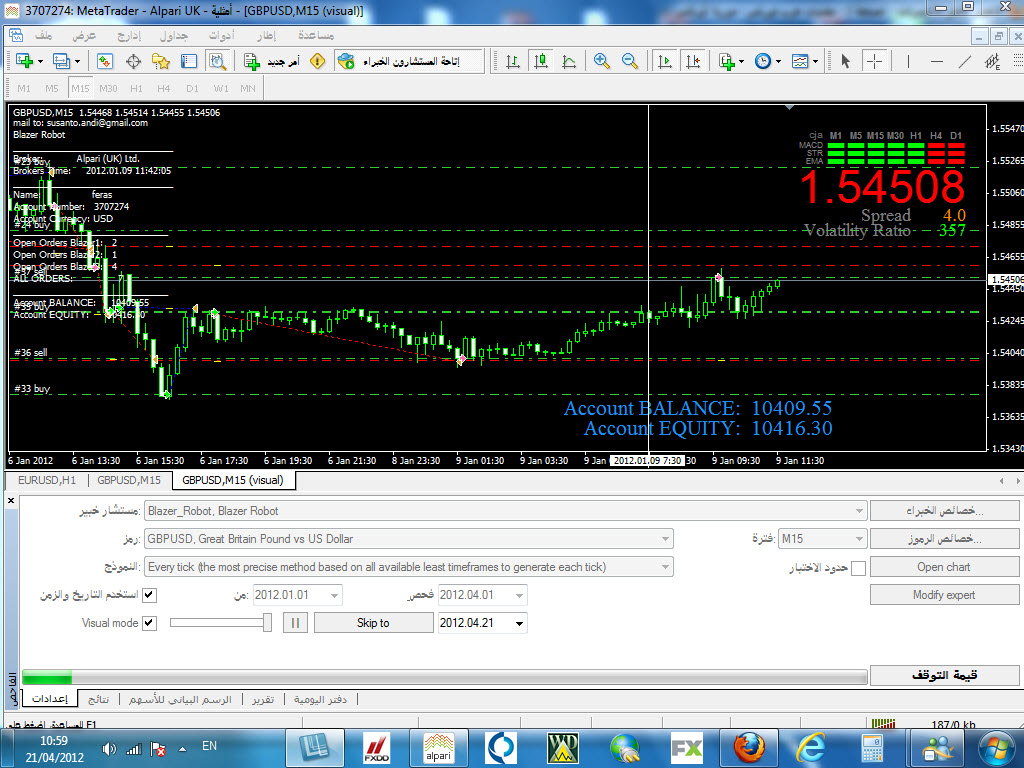Toggle the use date and time checkbox
Image resolution: width=1024 pixels, height=768 pixels.
149,595
